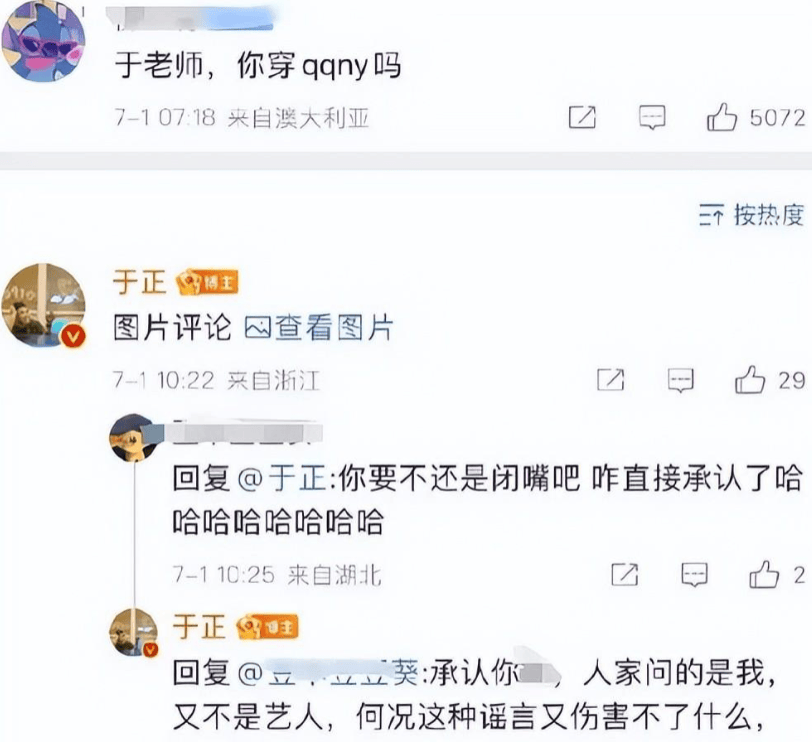Open replies on the qqny comment
812x742 pixels.
652,118
